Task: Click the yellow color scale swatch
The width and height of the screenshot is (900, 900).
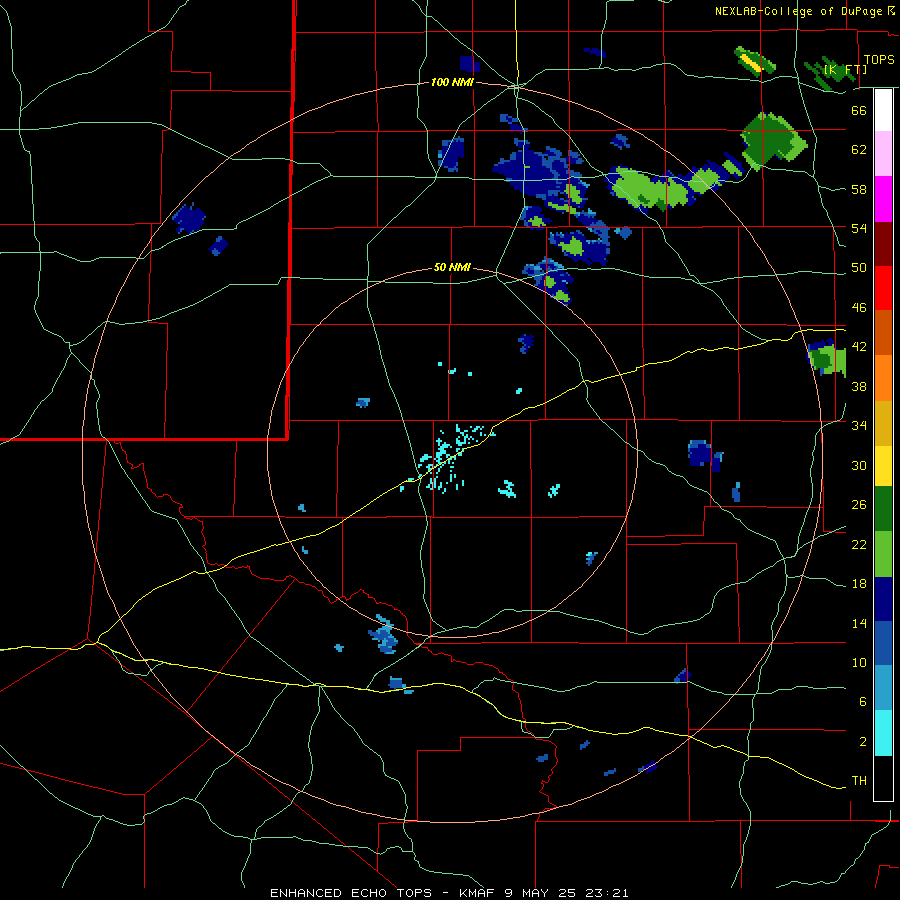Action: tap(883, 466)
